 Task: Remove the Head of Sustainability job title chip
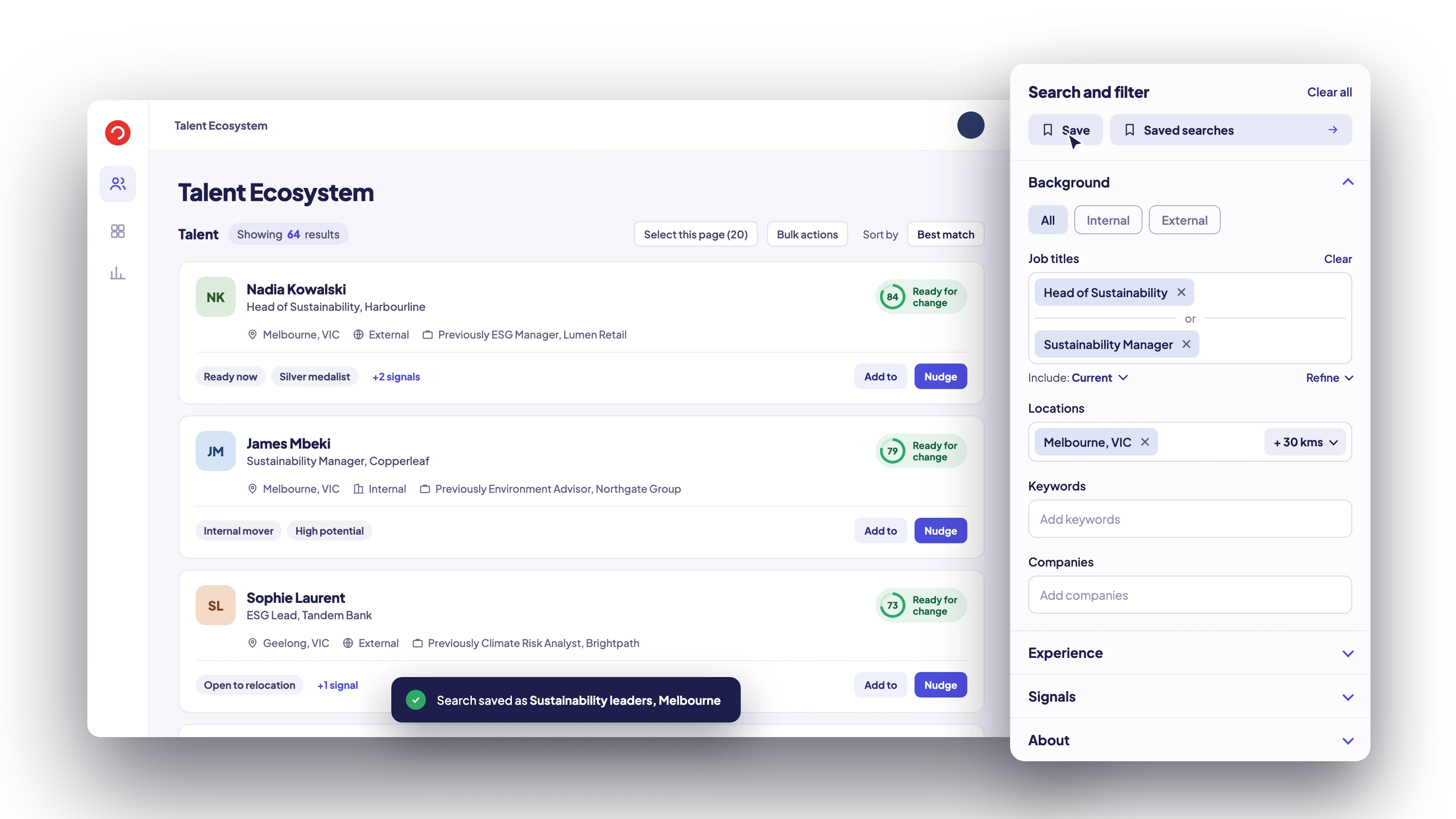1181,292
